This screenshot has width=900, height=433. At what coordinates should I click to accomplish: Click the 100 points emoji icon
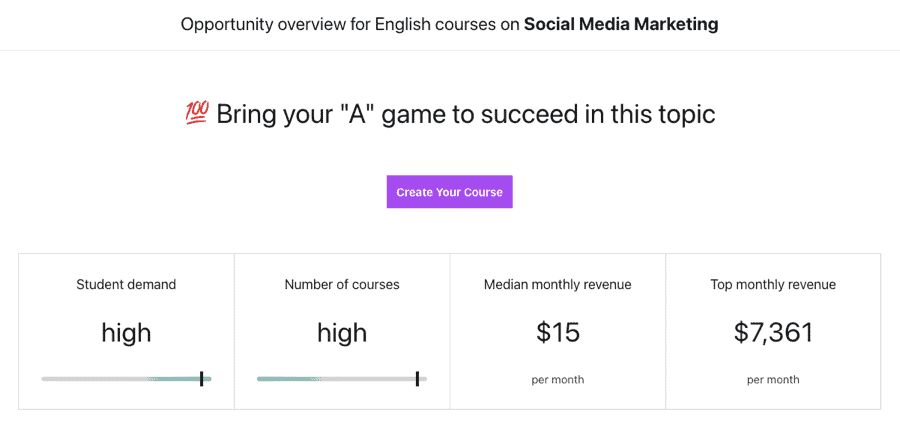pos(197,114)
